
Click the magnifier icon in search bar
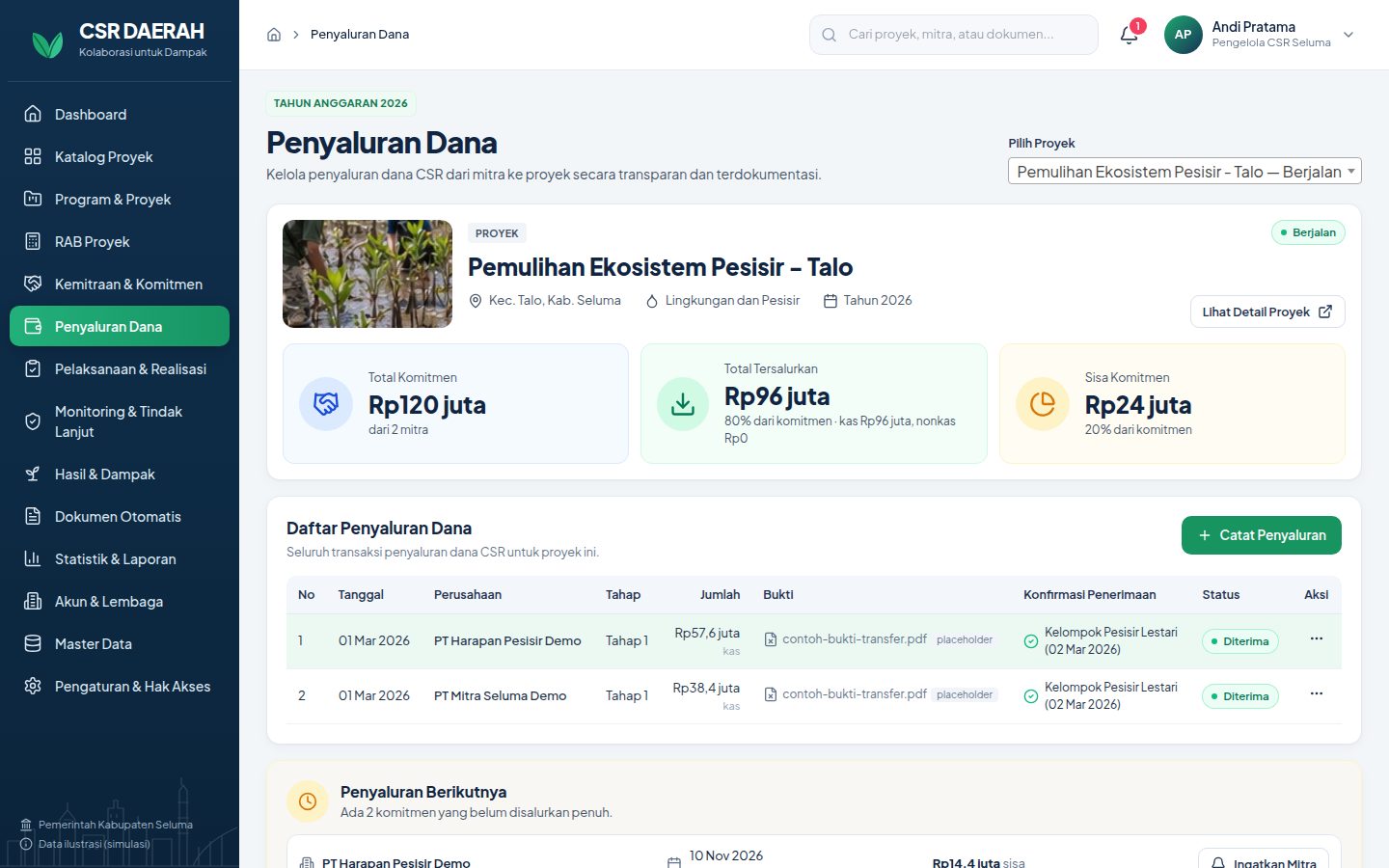pyautogui.click(x=829, y=35)
